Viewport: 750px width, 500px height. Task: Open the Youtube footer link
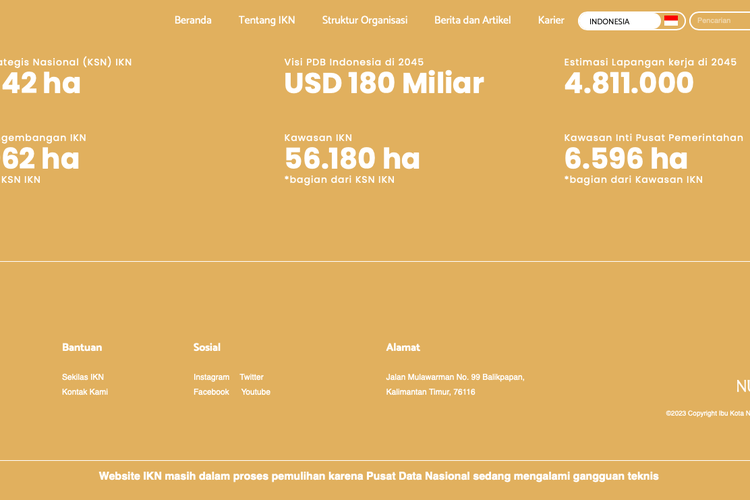click(255, 392)
